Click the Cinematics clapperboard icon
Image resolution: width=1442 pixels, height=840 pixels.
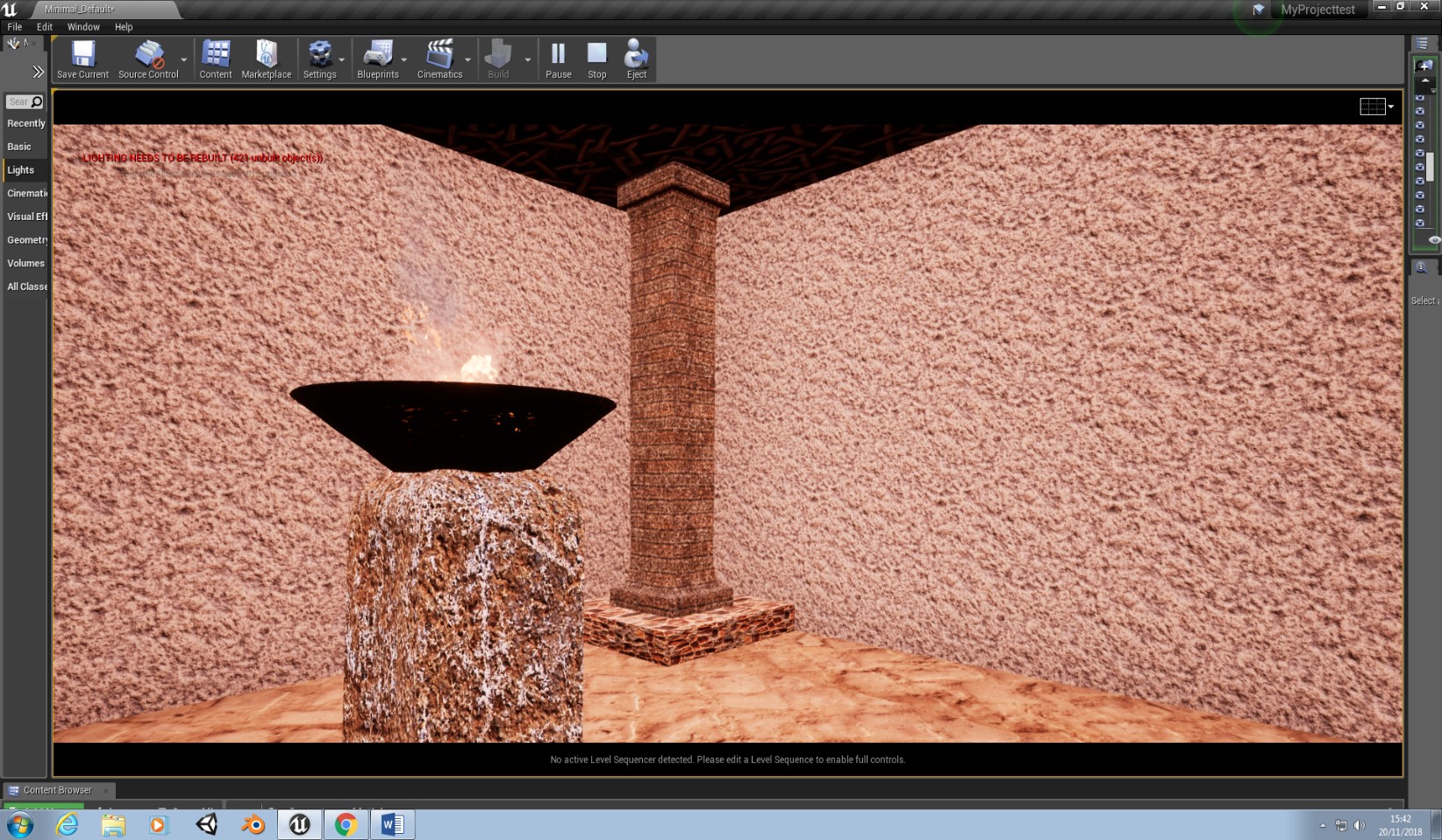tap(439, 55)
